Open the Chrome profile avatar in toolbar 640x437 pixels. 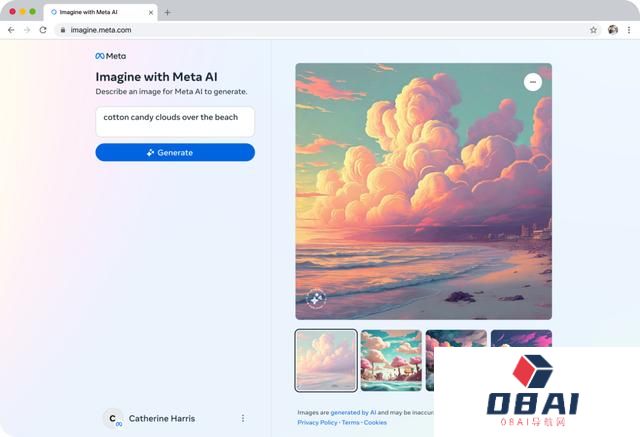coord(612,30)
